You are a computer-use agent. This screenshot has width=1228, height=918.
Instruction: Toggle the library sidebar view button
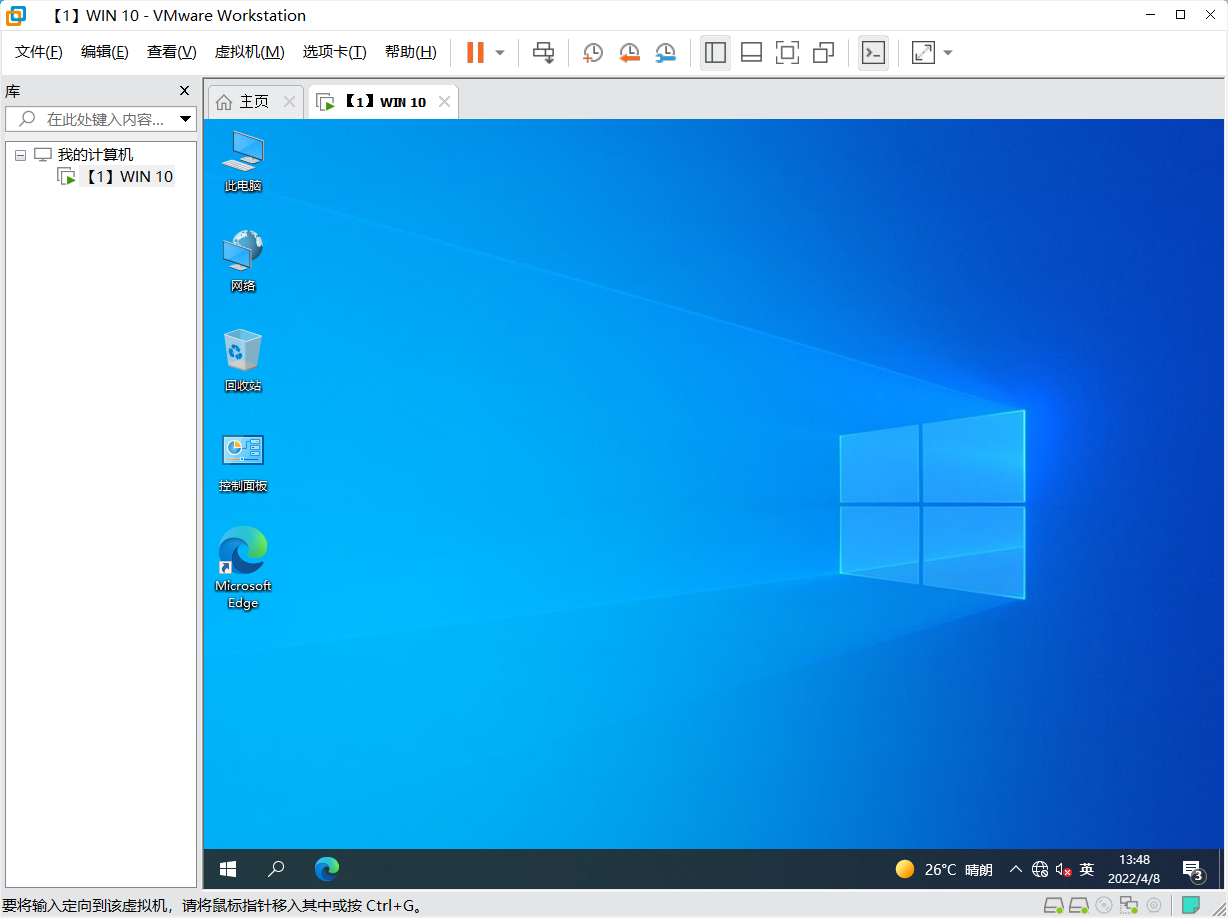click(x=715, y=53)
